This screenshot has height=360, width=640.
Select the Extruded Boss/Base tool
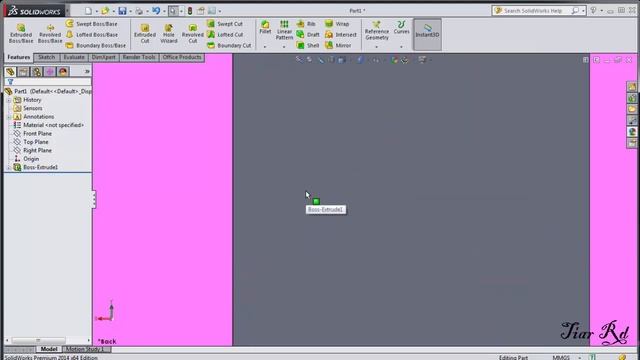(21, 33)
